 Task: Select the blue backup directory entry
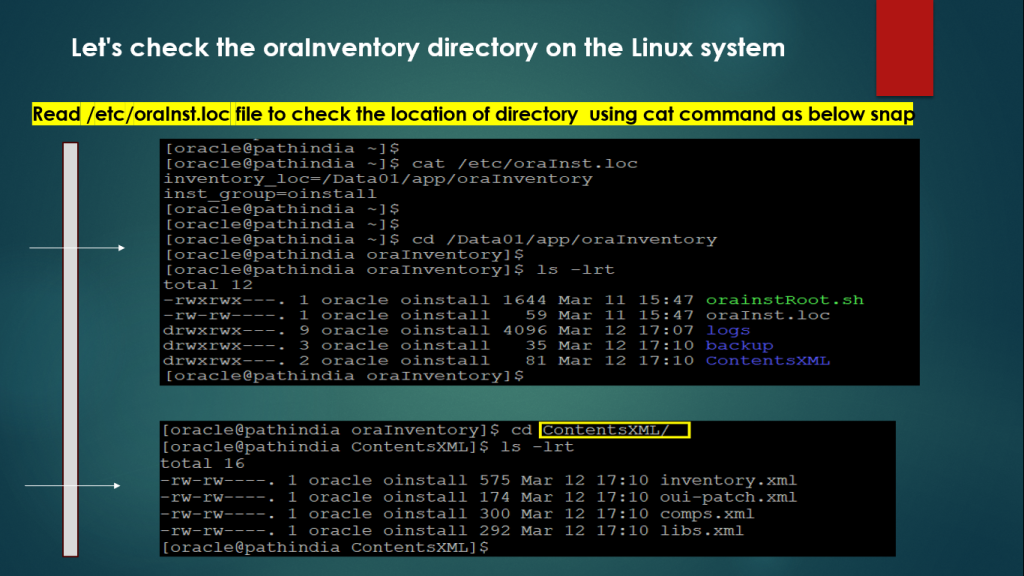(x=739, y=345)
